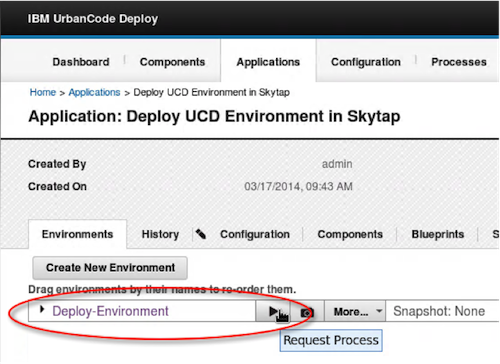Click the Create New Environment button

[110, 268]
